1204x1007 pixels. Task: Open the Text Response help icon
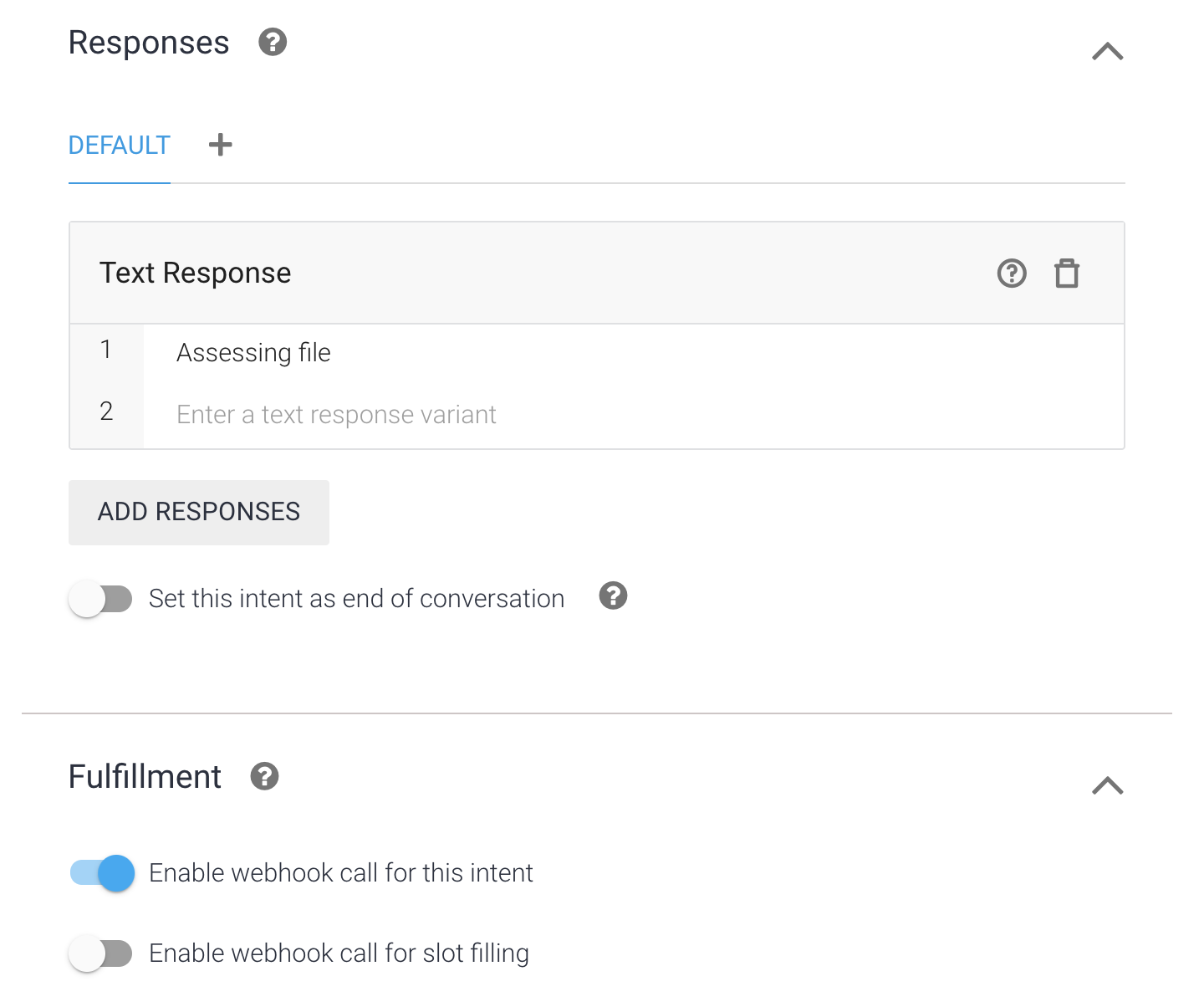pyautogui.click(x=1012, y=273)
